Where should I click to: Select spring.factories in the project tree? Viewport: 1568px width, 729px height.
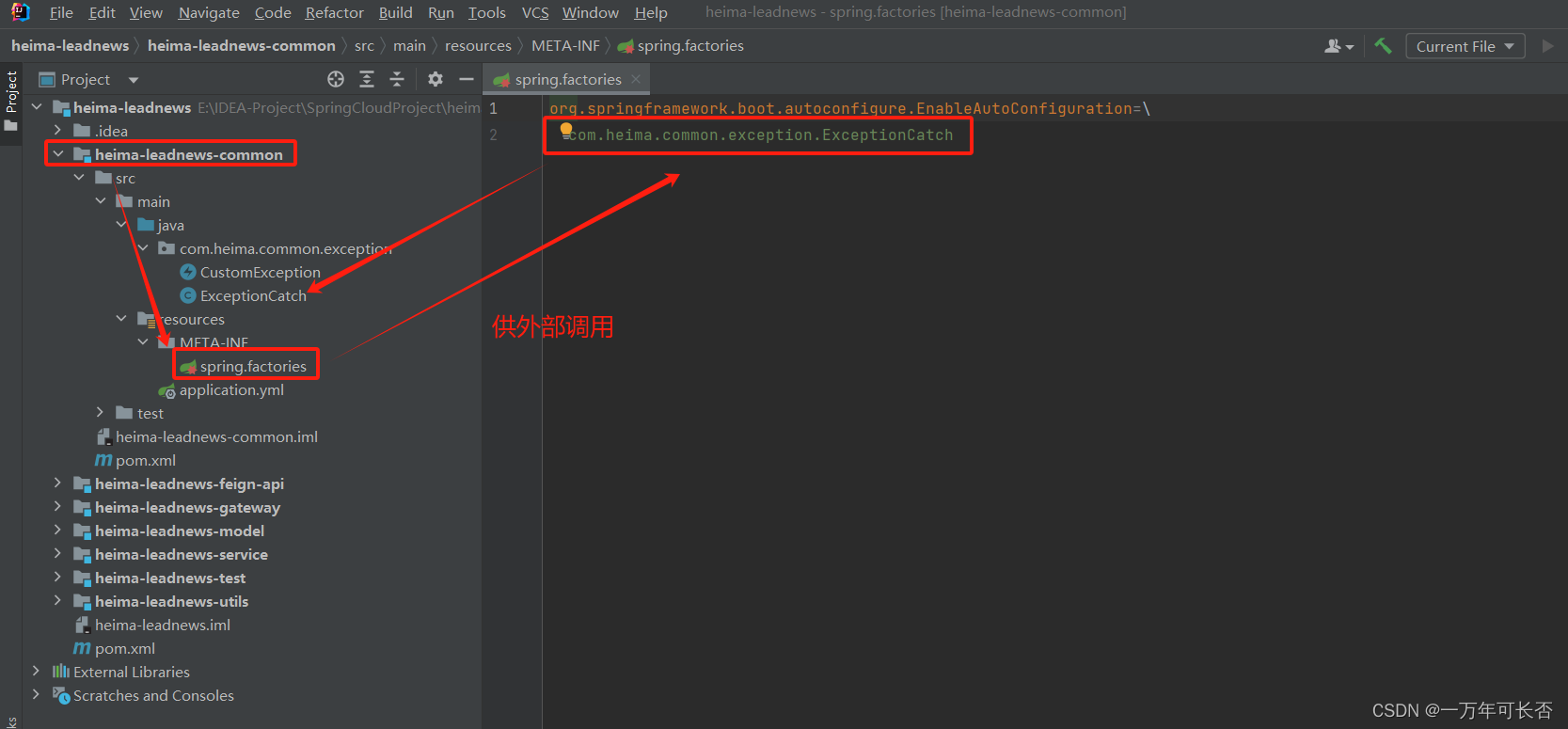click(253, 366)
